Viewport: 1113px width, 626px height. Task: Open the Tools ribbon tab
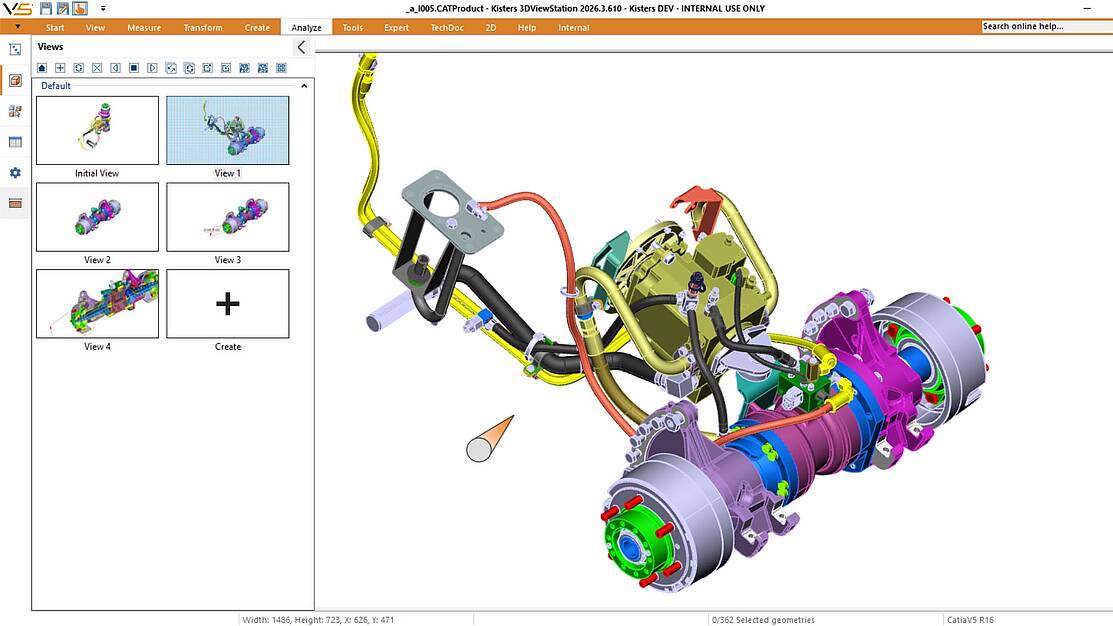point(353,28)
